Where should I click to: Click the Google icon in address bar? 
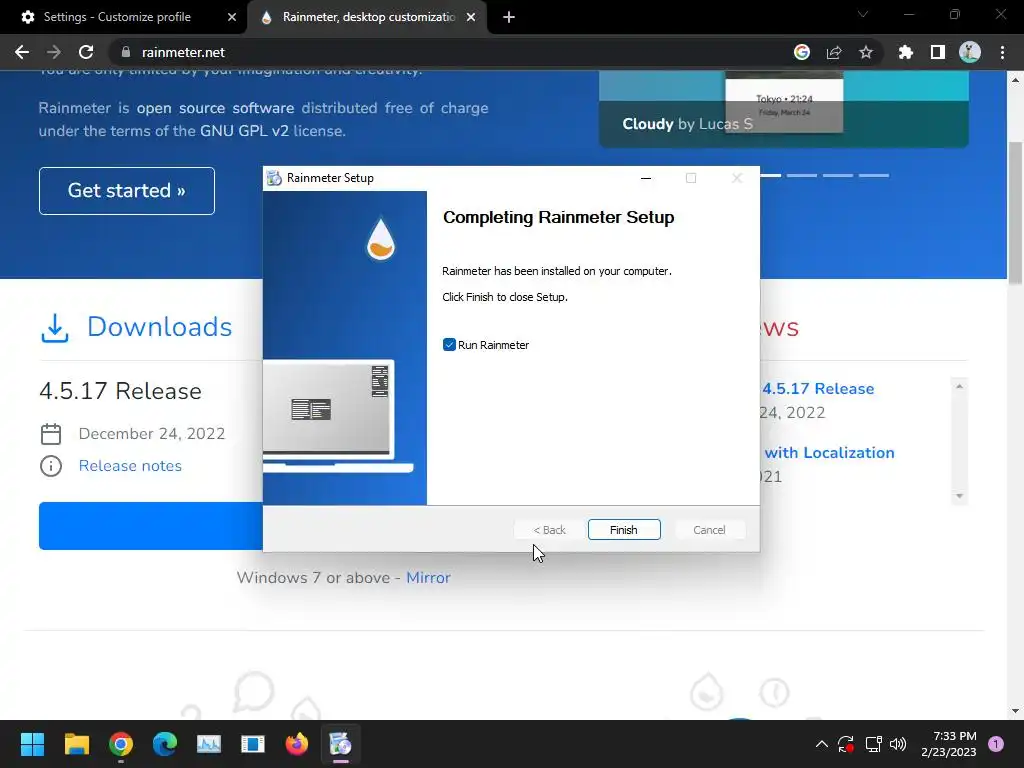pyautogui.click(x=802, y=52)
